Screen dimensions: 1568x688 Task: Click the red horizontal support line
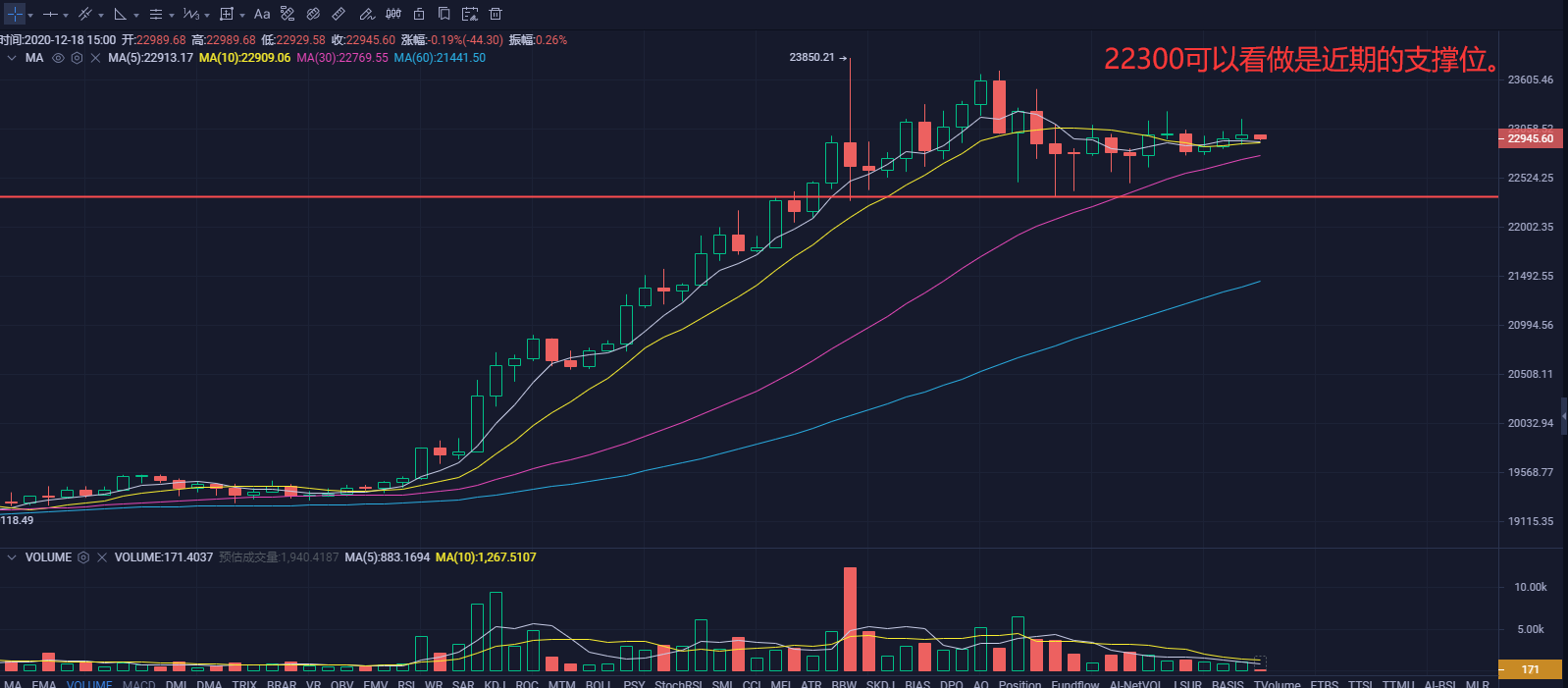click(392, 197)
